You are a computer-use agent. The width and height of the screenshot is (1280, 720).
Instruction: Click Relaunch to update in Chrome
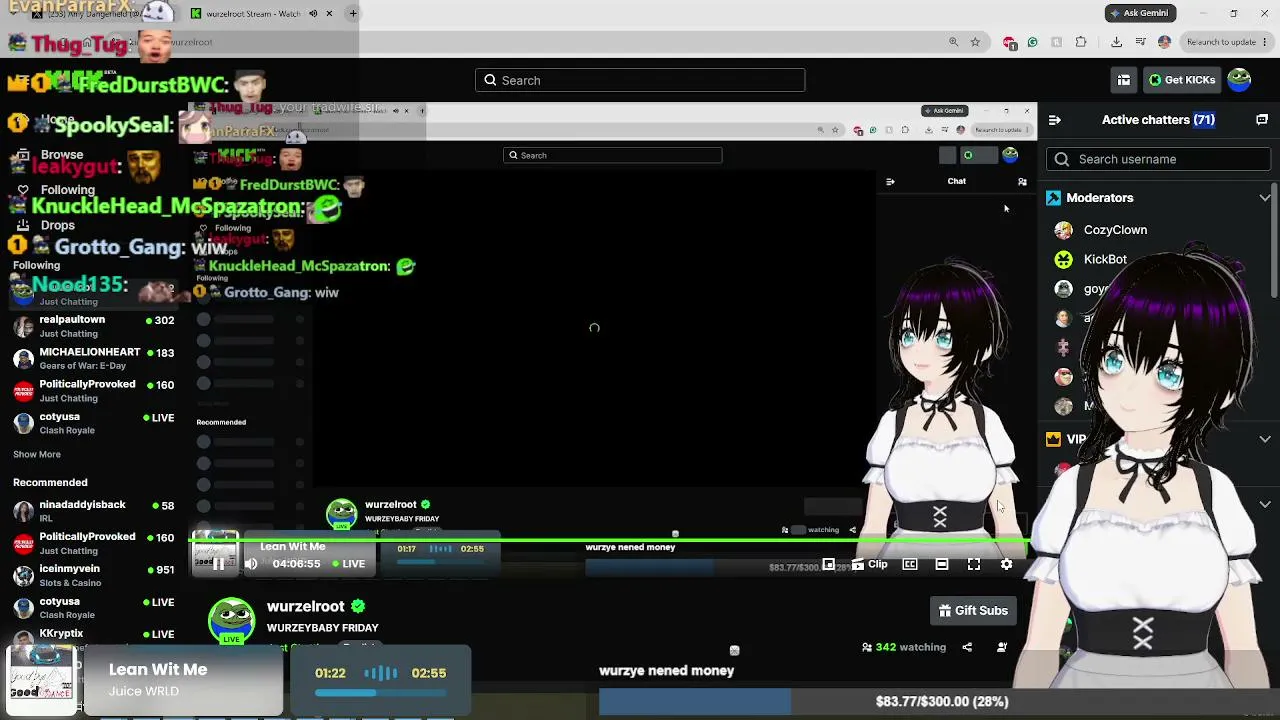click(1220, 42)
